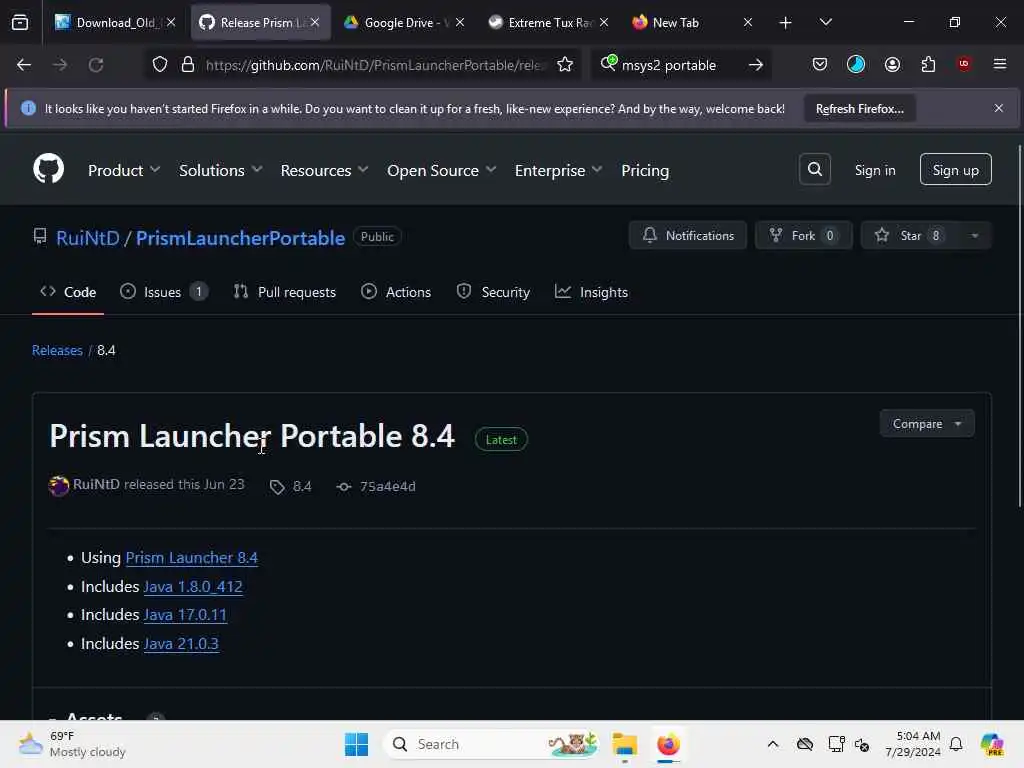Open the Windows Start button
This screenshot has height=768, width=1024.
357,744
